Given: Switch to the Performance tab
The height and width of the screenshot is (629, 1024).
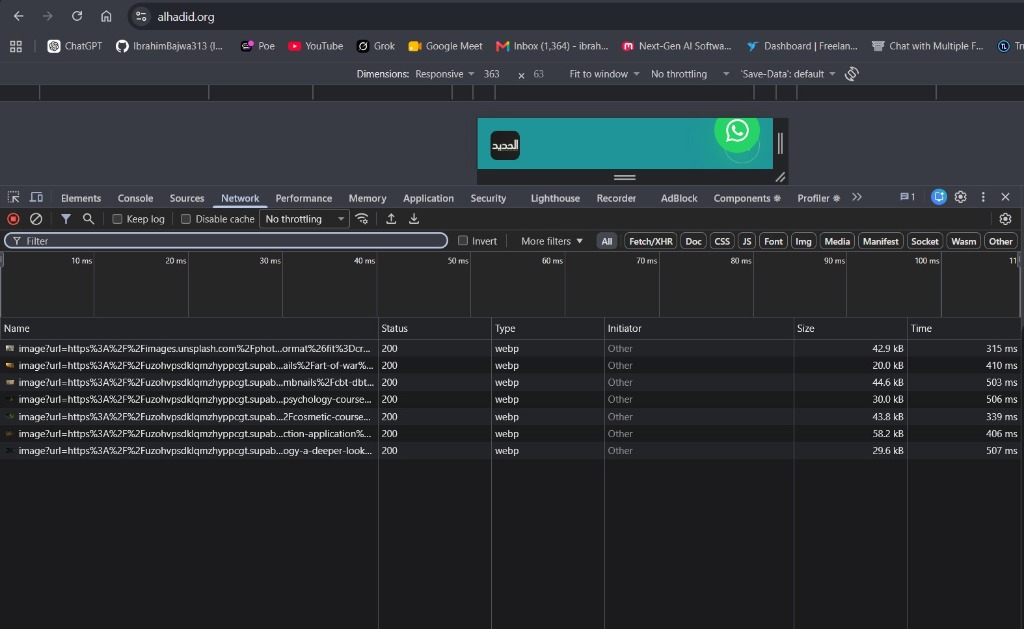Looking at the screenshot, I should pyautogui.click(x=304, y=198).
